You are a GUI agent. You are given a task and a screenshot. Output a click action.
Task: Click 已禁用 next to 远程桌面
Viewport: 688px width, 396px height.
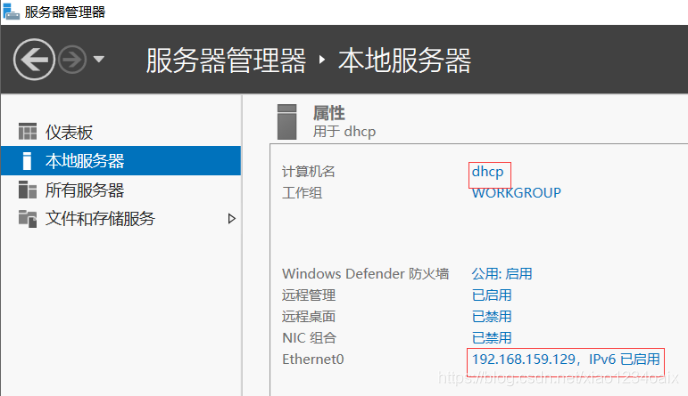492,317
